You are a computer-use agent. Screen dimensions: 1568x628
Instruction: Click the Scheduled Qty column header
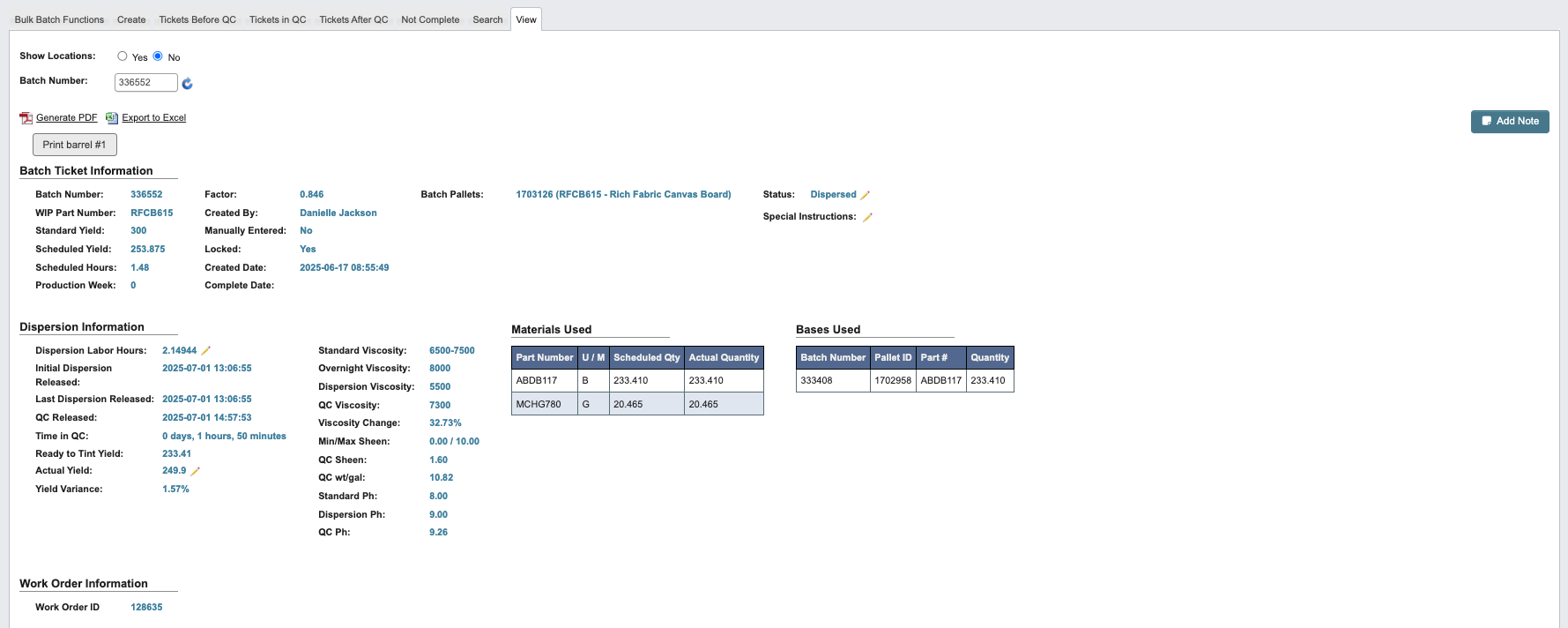pyautogui.click(x=647, y=358)
